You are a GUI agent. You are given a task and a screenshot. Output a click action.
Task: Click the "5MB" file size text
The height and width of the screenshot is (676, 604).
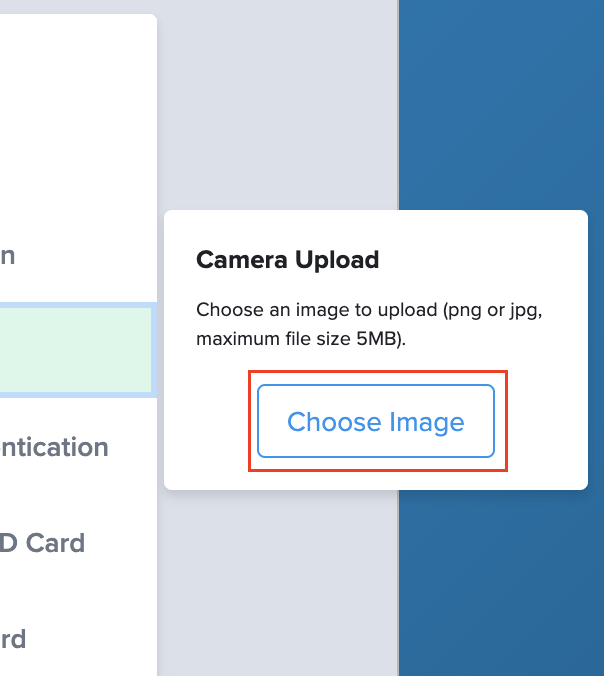pos(375,339)
